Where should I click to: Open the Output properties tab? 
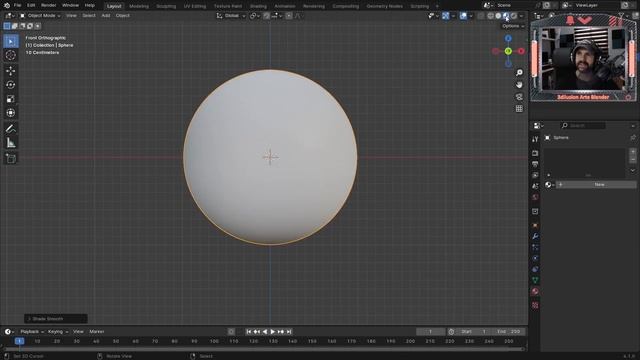pos(535,164)
